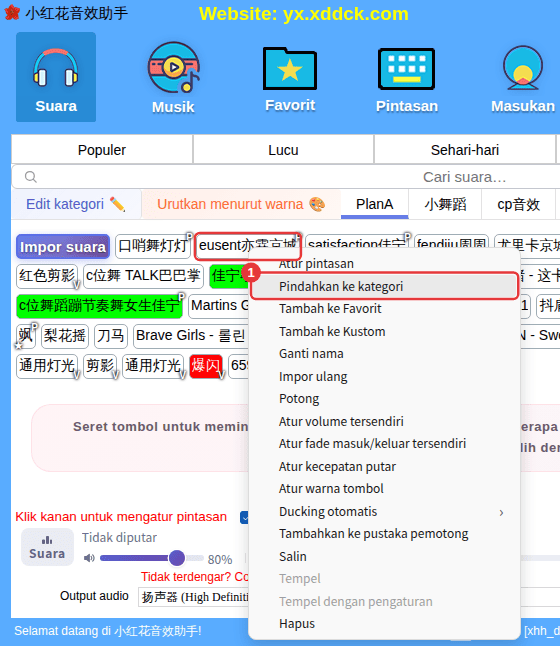Select the 小舞蹈 category tab
The image size is (560, 646).
coord(445,204)
